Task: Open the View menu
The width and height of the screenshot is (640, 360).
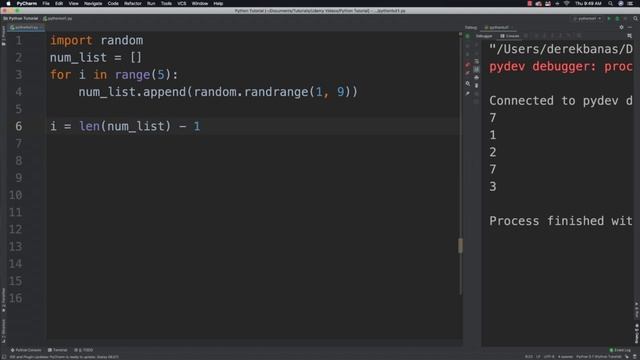Action: (x=73, y=3)
